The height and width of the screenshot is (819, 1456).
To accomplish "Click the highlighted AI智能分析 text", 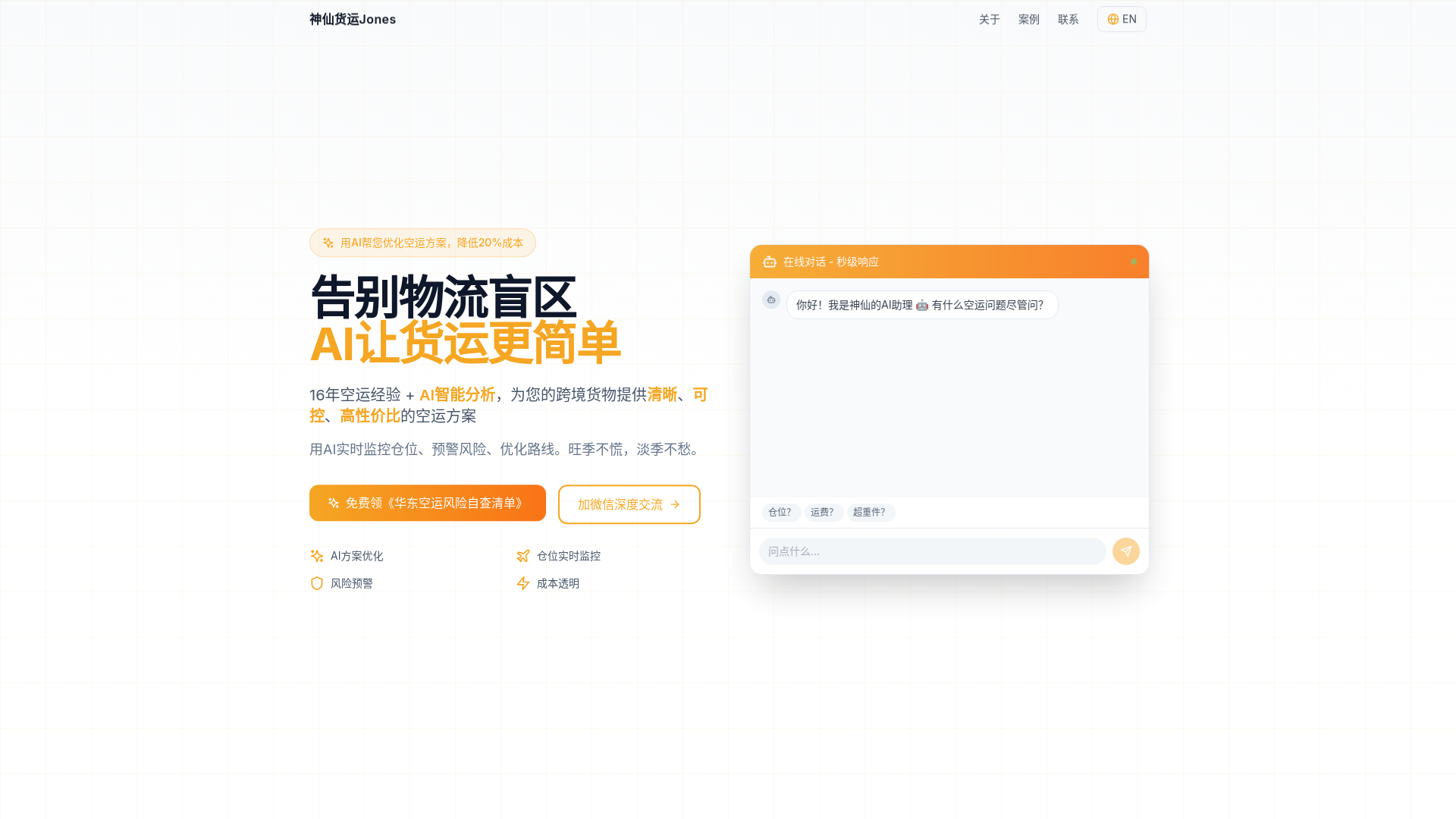I will tap(457, 394).
